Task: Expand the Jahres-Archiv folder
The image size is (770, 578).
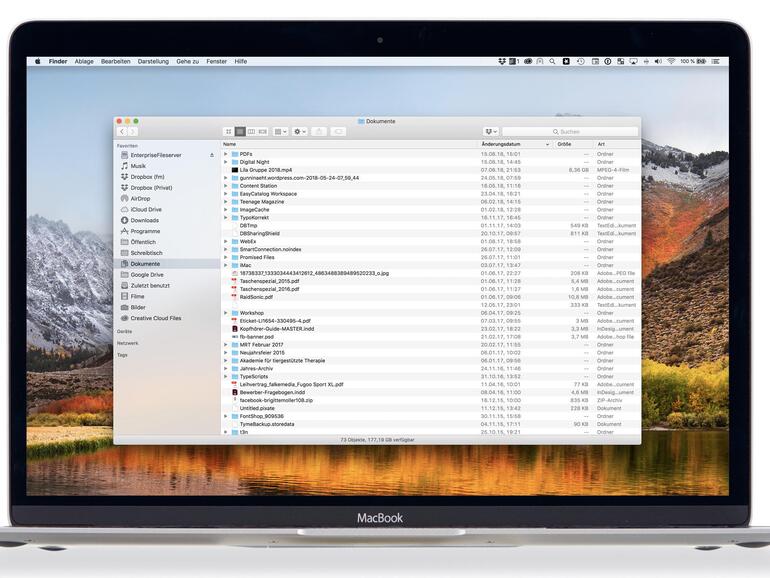Action: pos(226,368)
